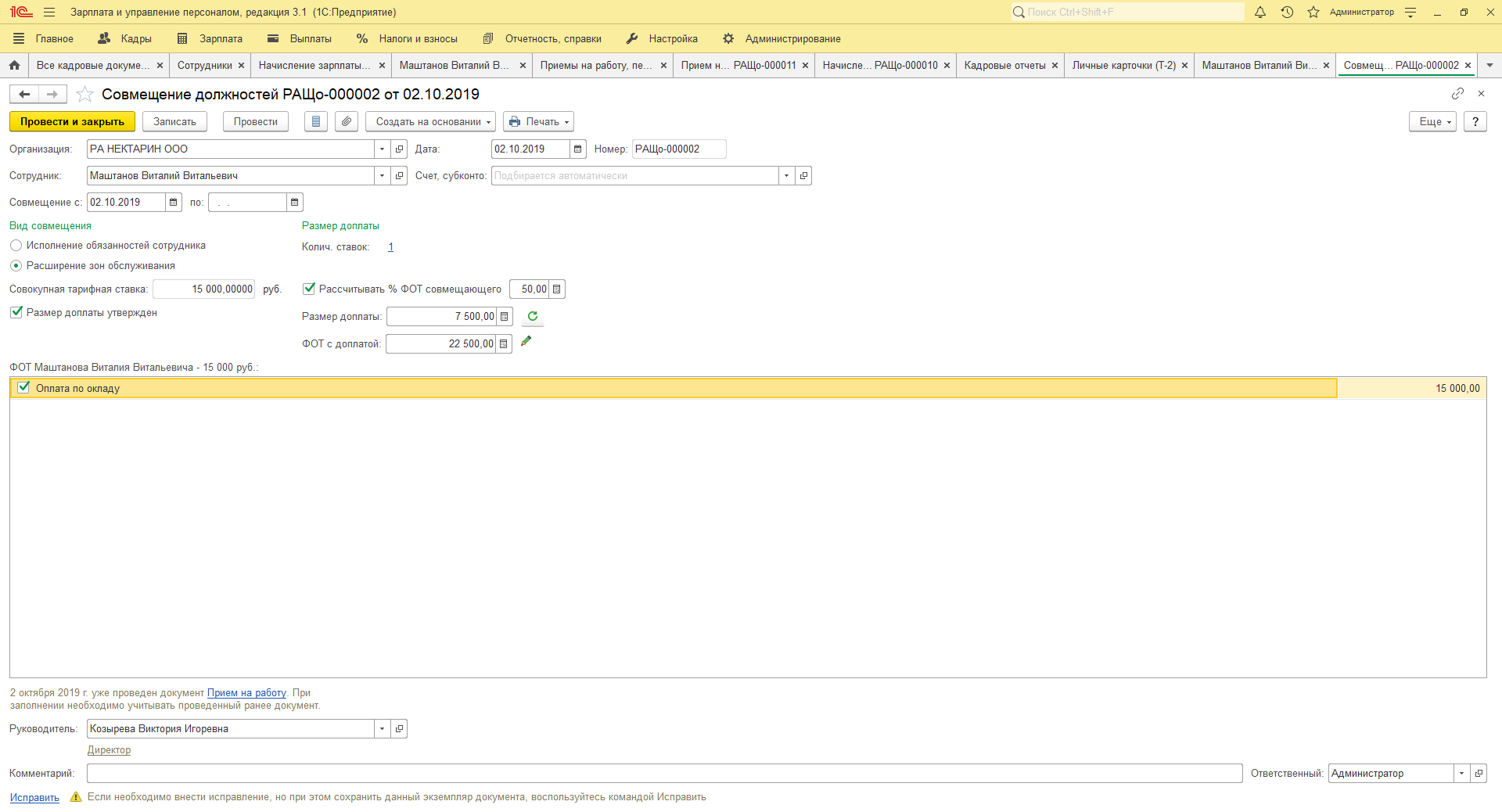Open calendar for по end date
This screenshot has height=812, width=1502.
coord(295,202)
